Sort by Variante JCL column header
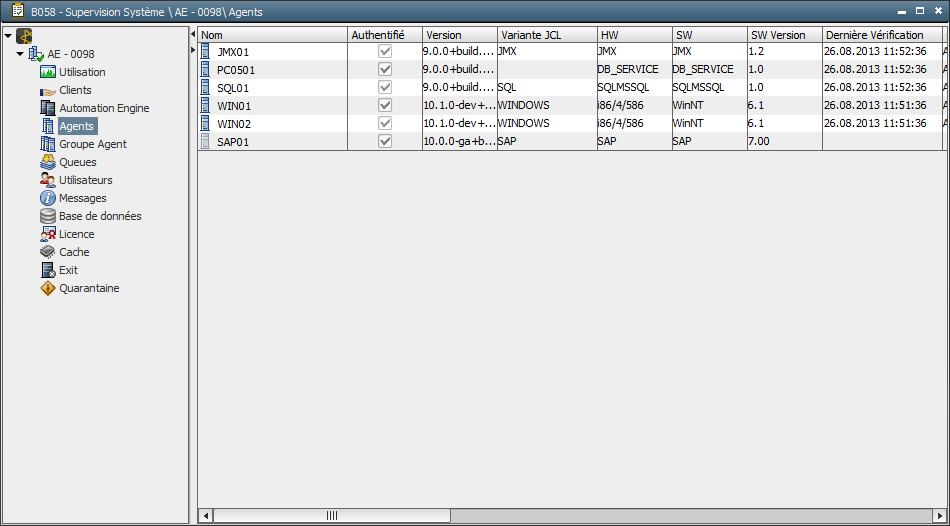The width and height of the screenshot is (950, 526). tap(547, 35)
